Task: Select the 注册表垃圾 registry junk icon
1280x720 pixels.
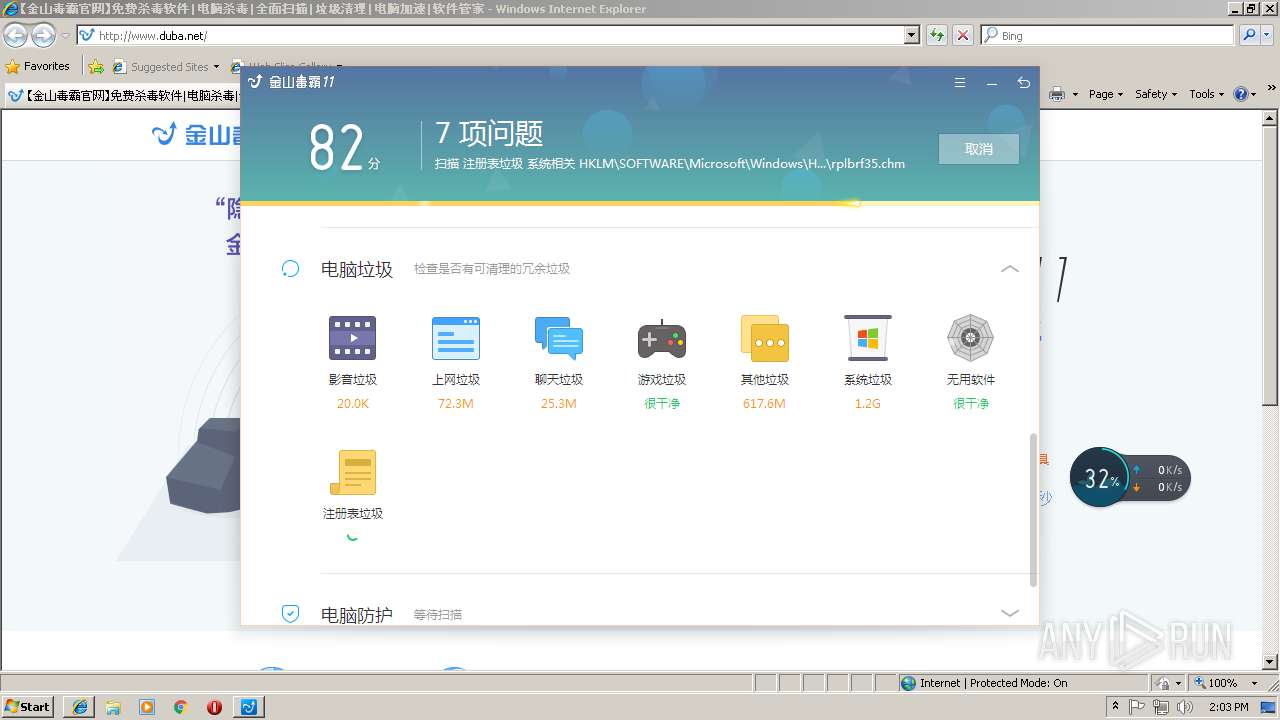Action: [353, 472]
